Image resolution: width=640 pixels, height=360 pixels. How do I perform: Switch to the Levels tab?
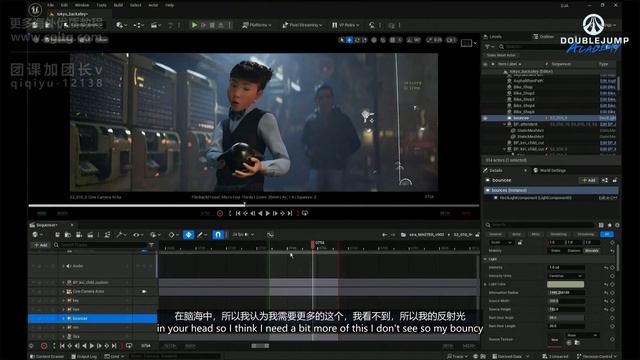(493, 37)
